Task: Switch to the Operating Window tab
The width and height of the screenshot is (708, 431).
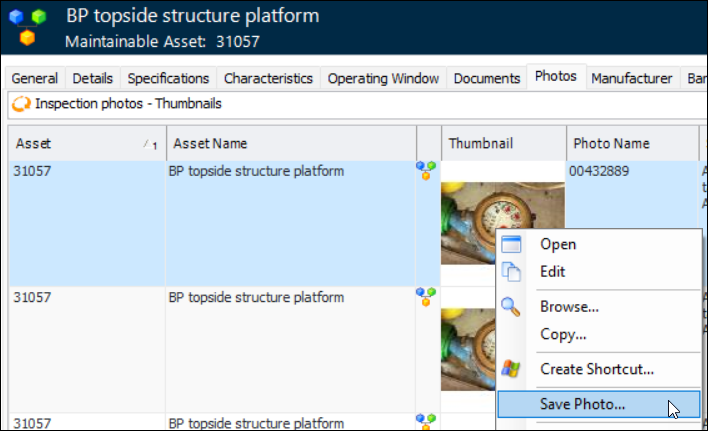Action: [383, 78]
